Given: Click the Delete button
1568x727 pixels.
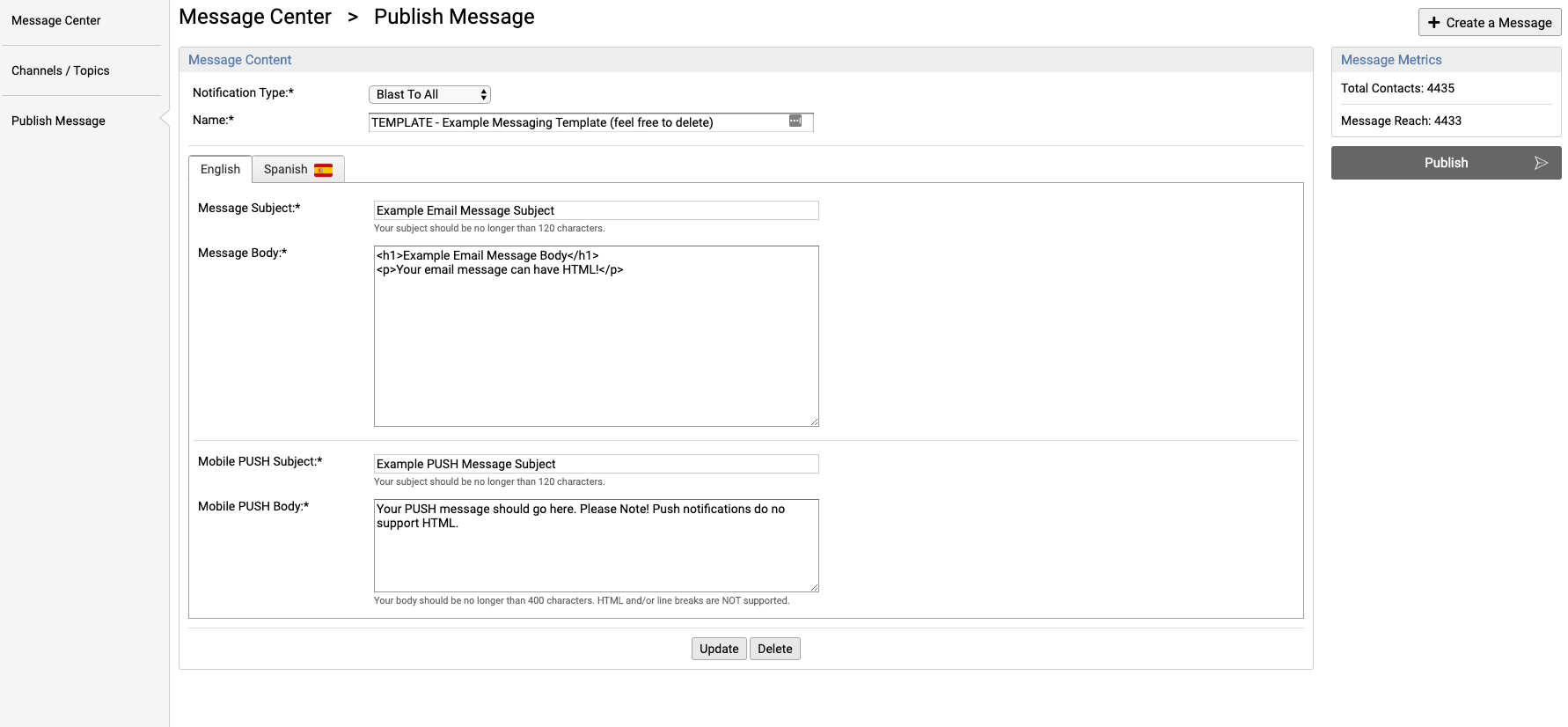Looking at the screenshot, I should click(775, 649).
